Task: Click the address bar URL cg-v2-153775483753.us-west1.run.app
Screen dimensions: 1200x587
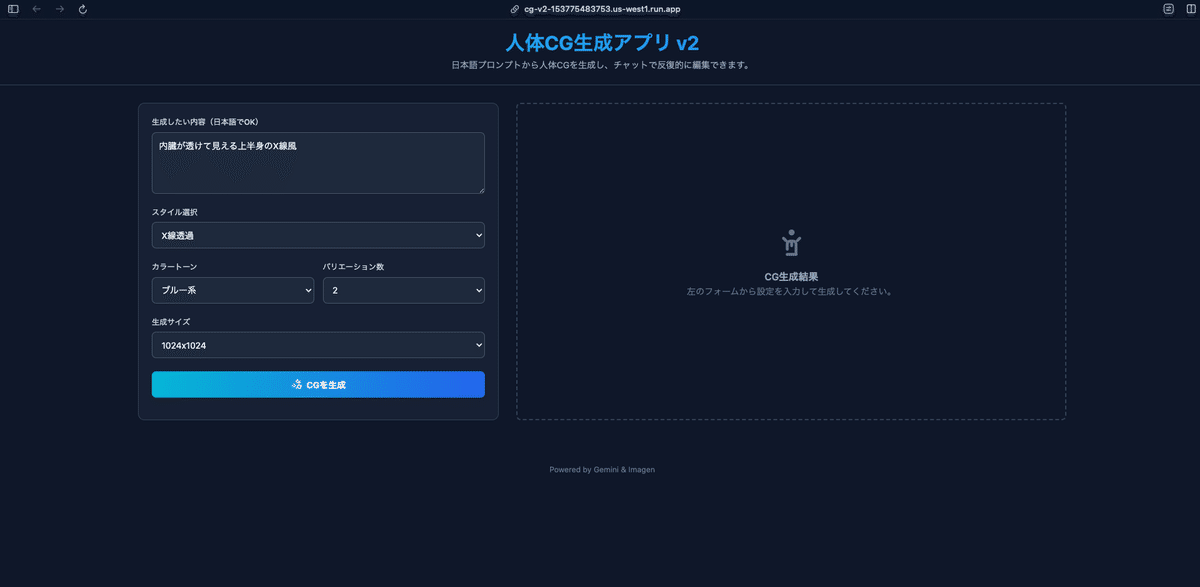Action: 602,9
